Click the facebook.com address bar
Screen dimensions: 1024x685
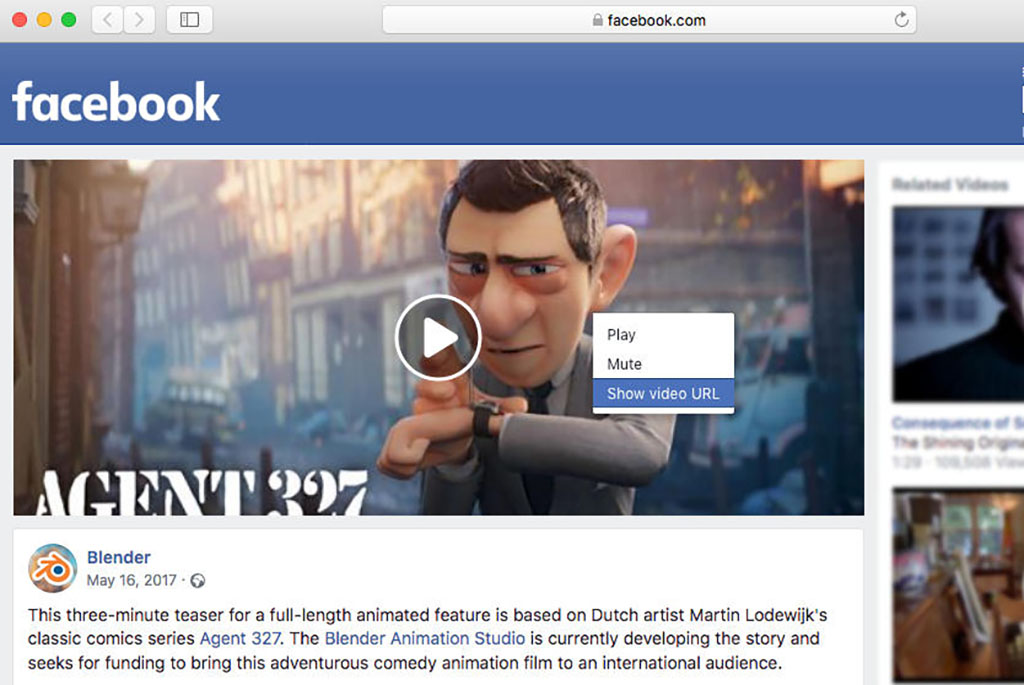(649, 20)
